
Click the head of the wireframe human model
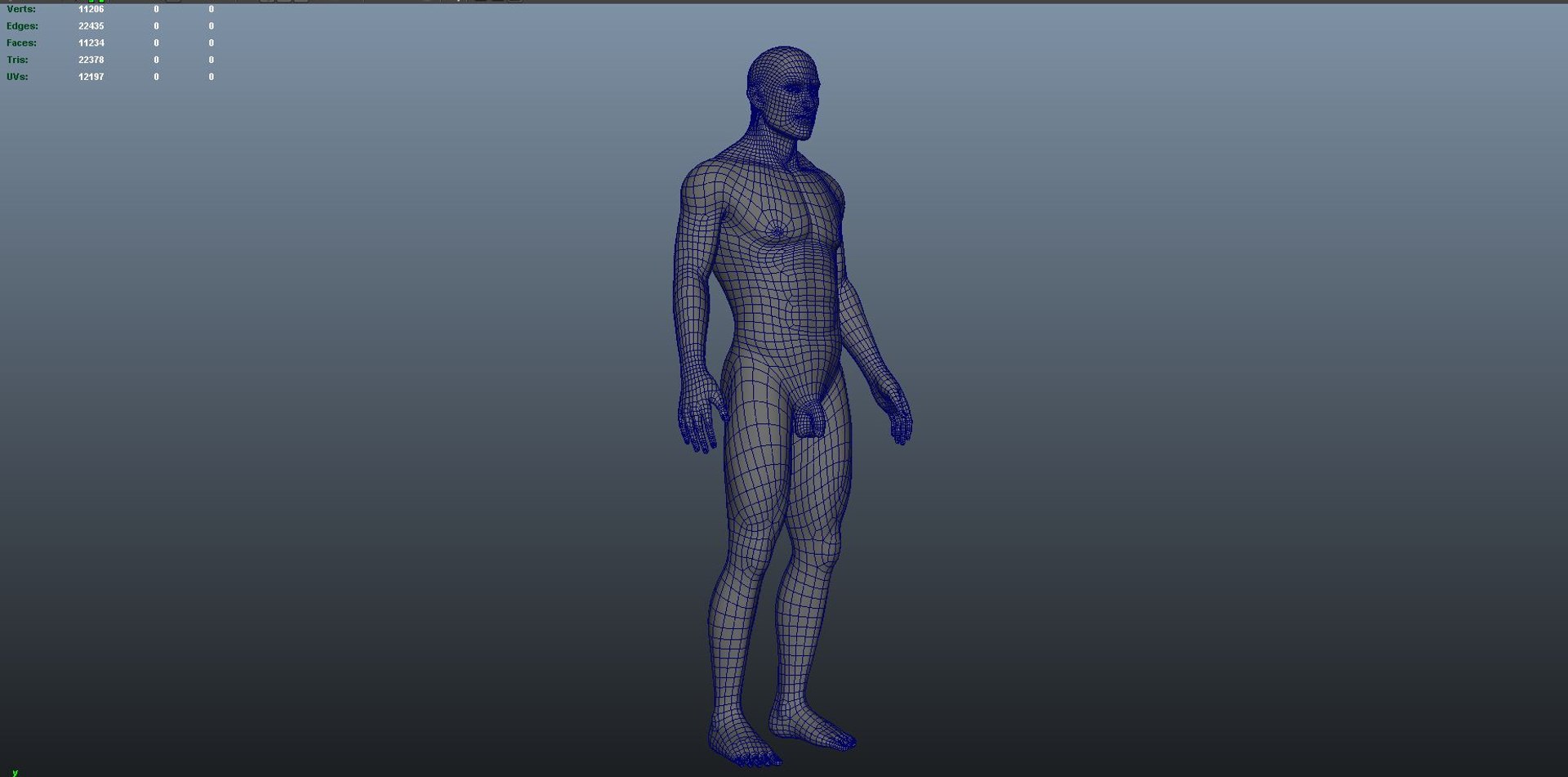(783, 92)
